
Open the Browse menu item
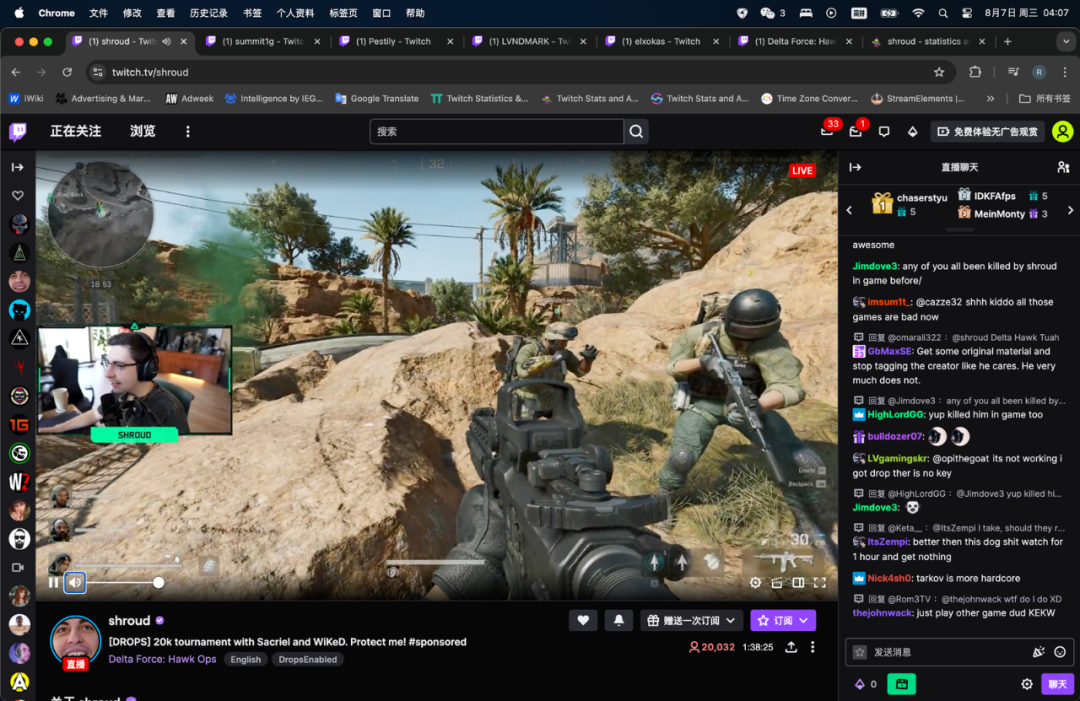[x=143, y=131]
